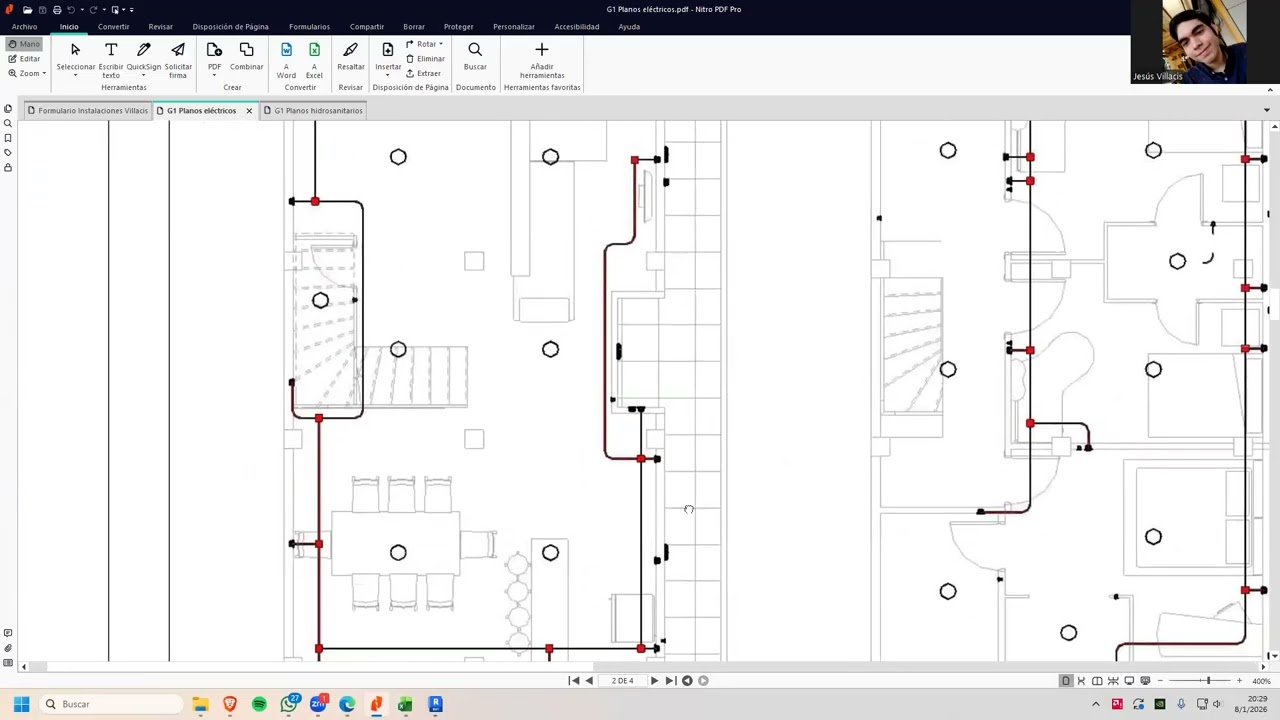Viewport: 1280px width, 720px height.
Task: Click the page number field 2 DE 4
Action: [x=622, y=681]
